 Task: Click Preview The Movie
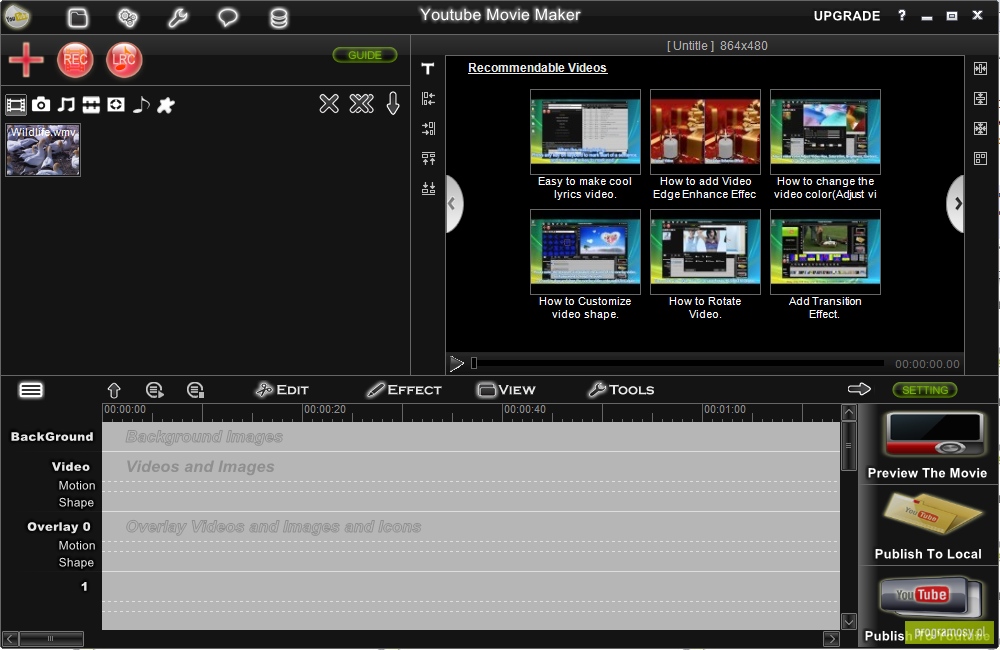(927, 445)
